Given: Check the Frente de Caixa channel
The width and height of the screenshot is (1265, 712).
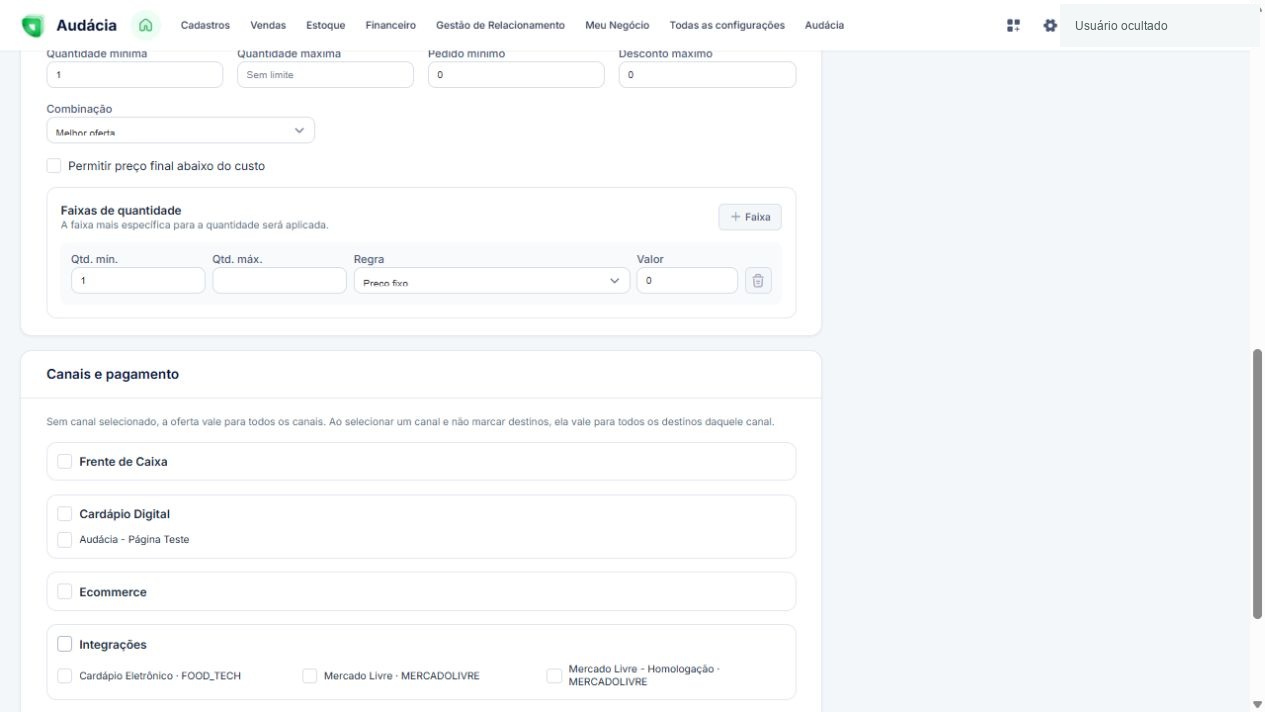Looking at the screenshot, I should click(x=65, y=462).
